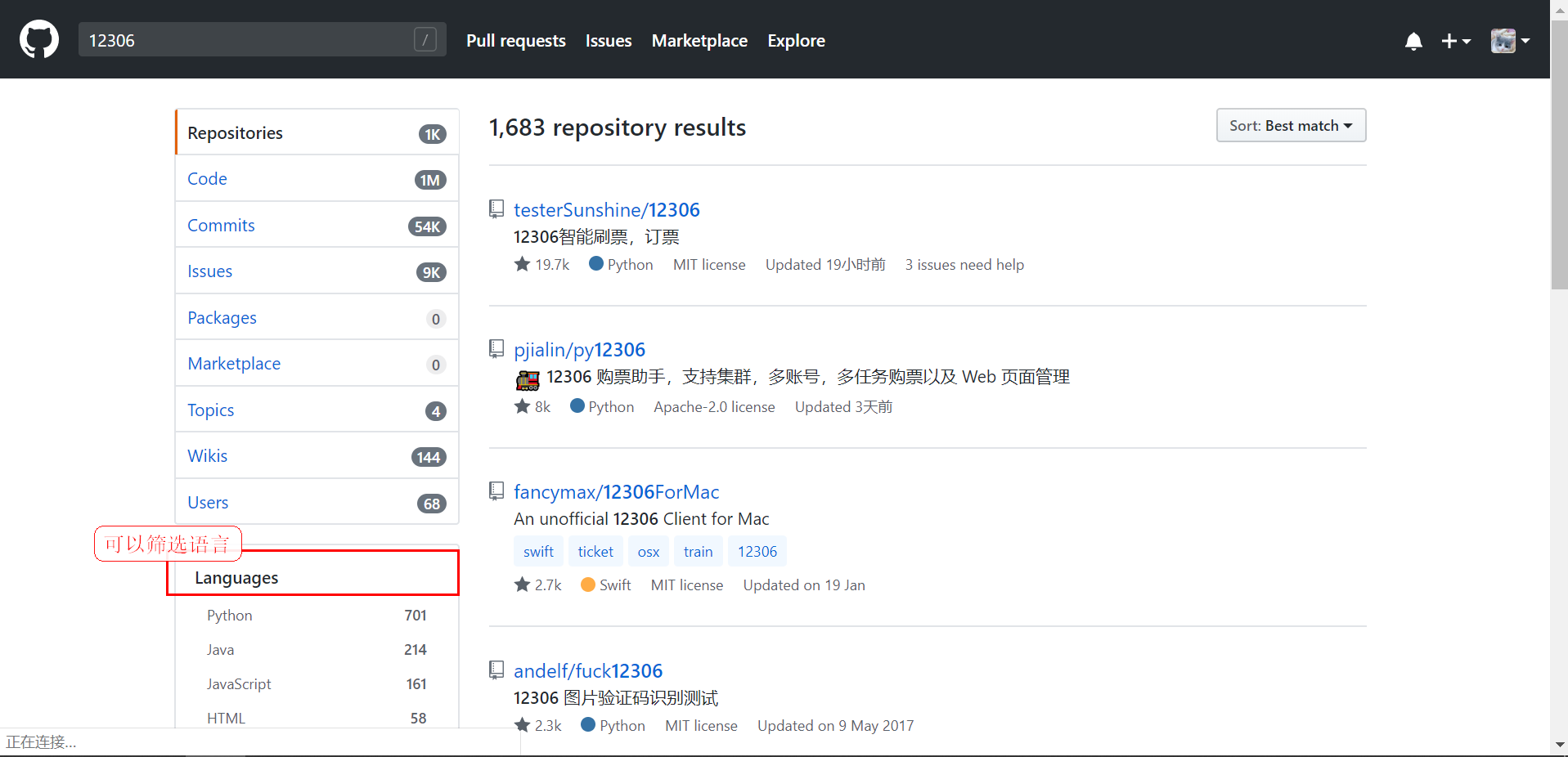Click 'Updated 19小时前' text

point(825,264)
